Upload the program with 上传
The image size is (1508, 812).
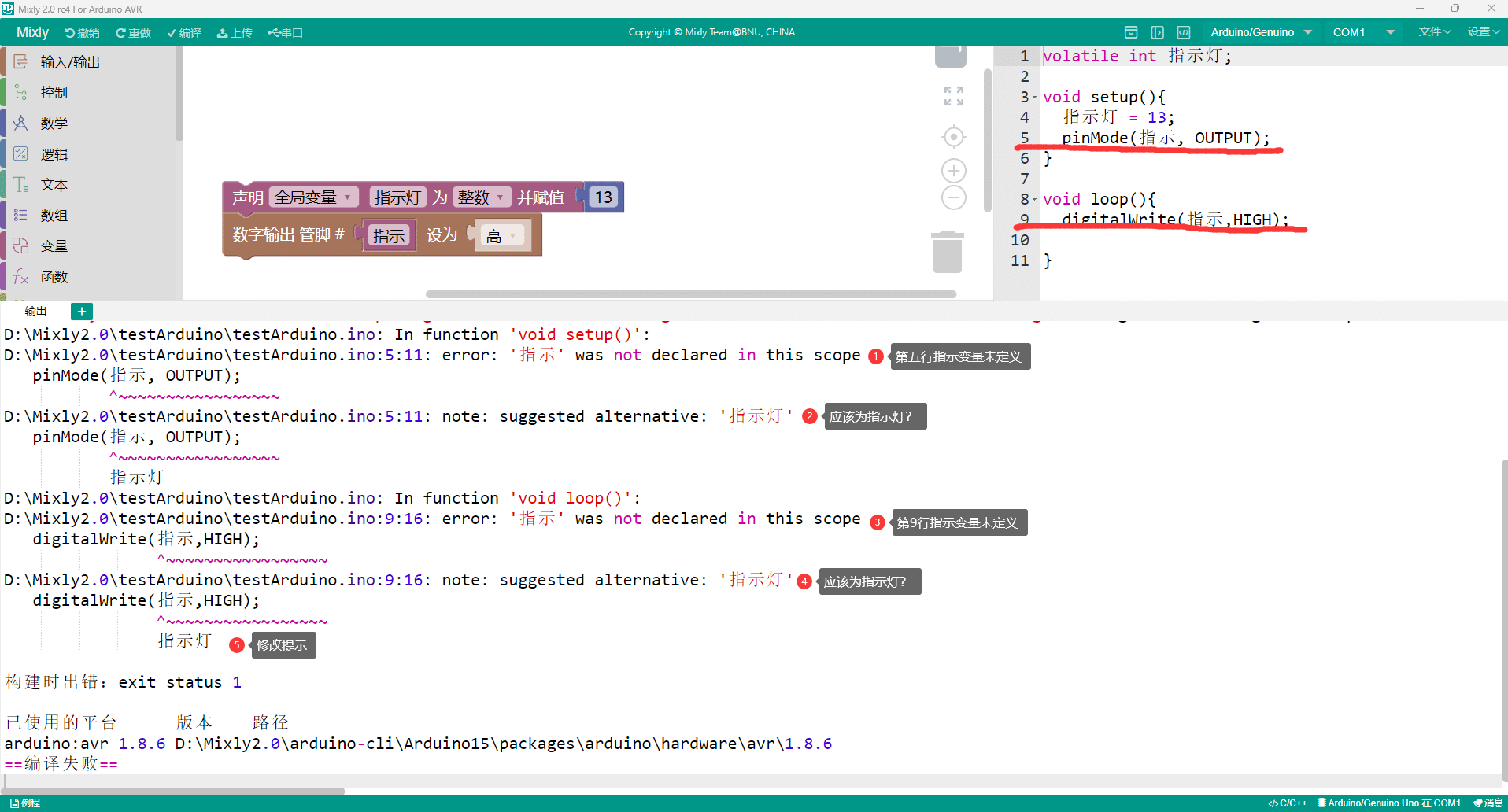pos(235,32)
